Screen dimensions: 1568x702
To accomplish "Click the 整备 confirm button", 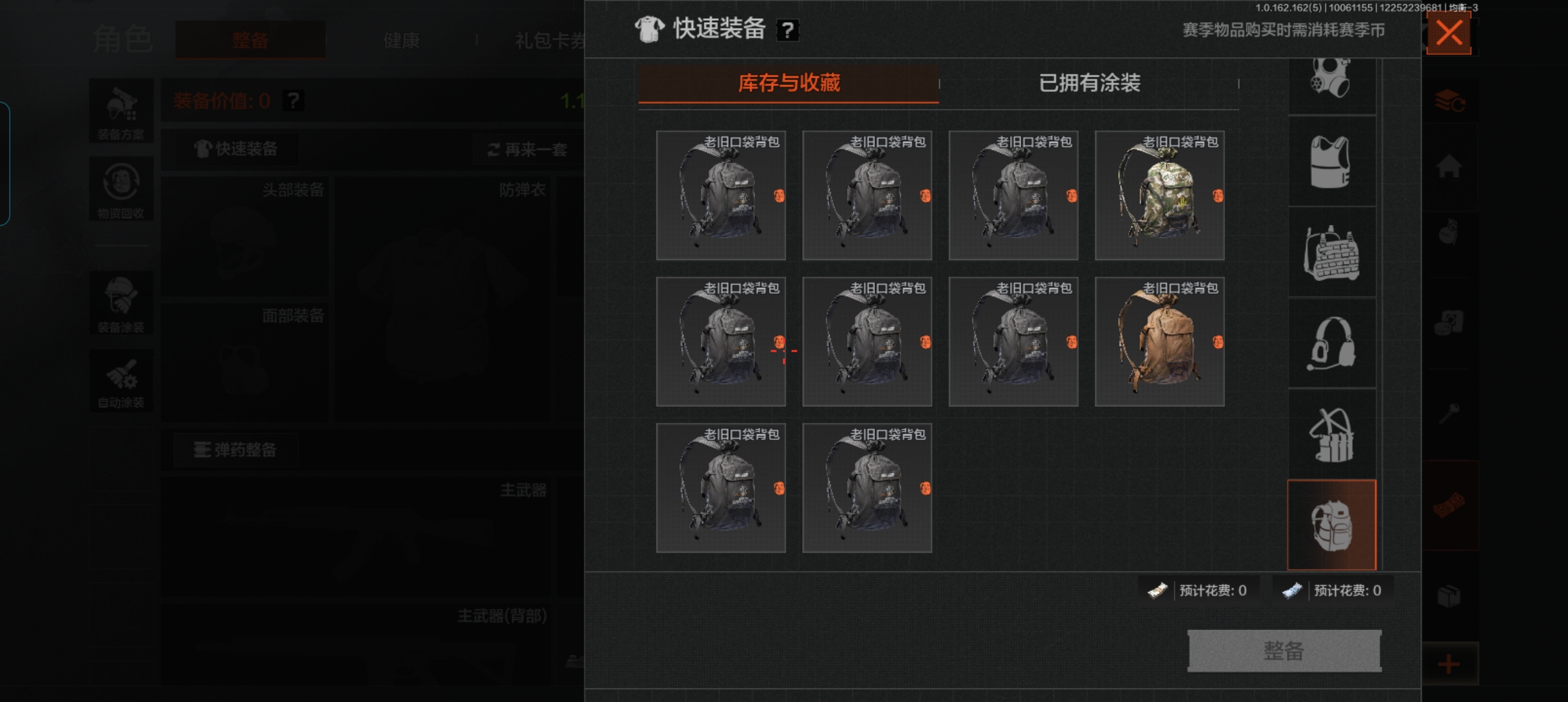I will pos(1284,651).
